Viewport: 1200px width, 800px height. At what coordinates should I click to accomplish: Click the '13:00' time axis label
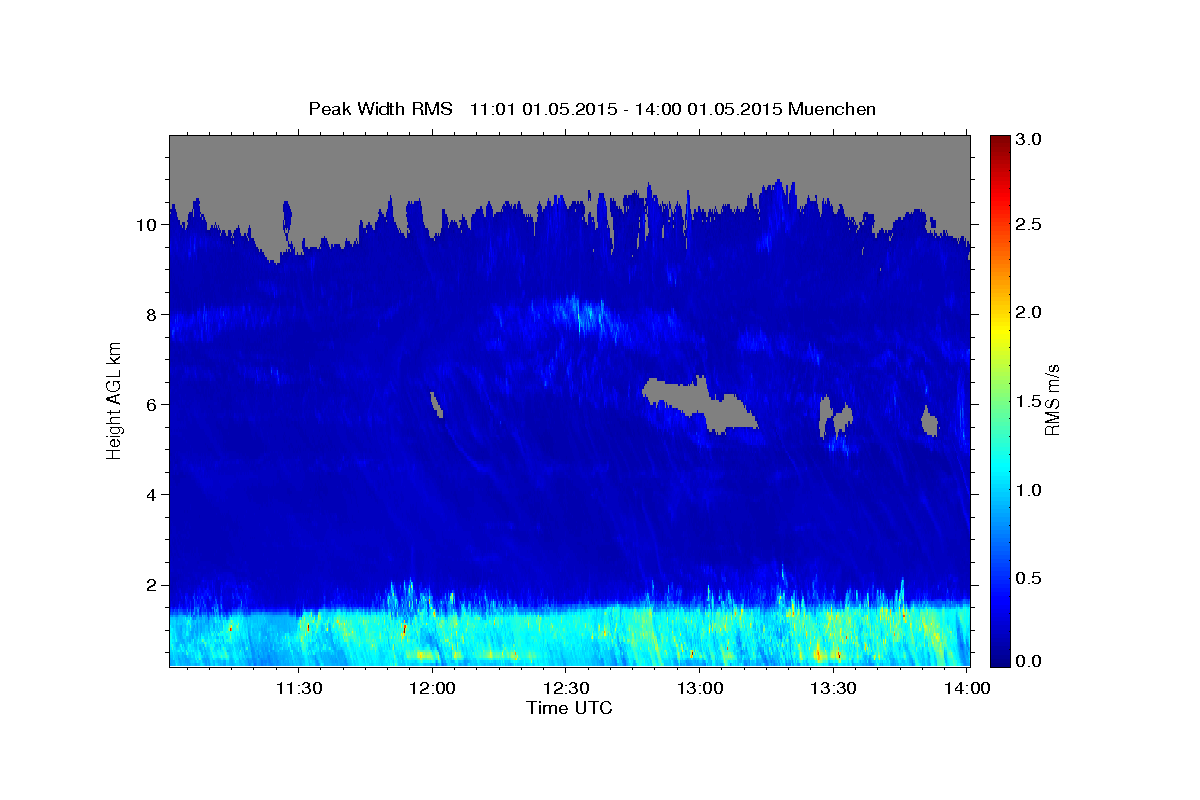tap(700, 688)
